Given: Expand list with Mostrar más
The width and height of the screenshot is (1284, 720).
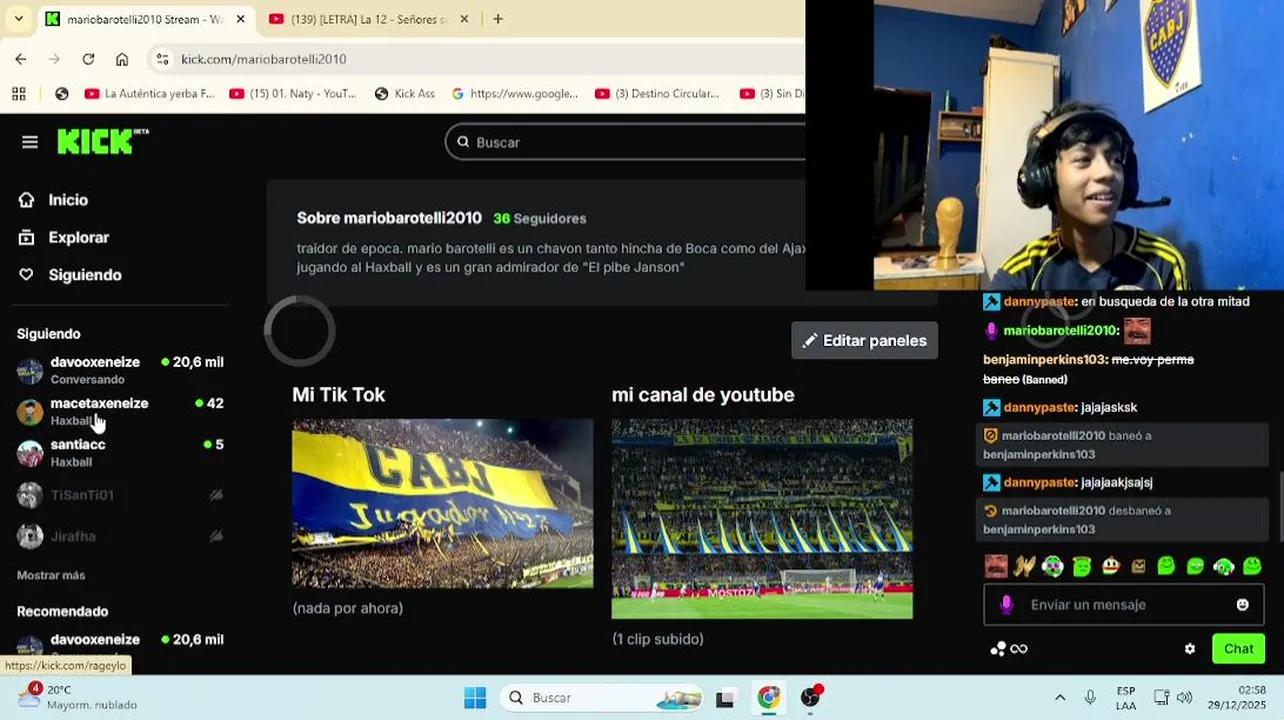Looking at the screenshot, I should [x=51, y=575].
